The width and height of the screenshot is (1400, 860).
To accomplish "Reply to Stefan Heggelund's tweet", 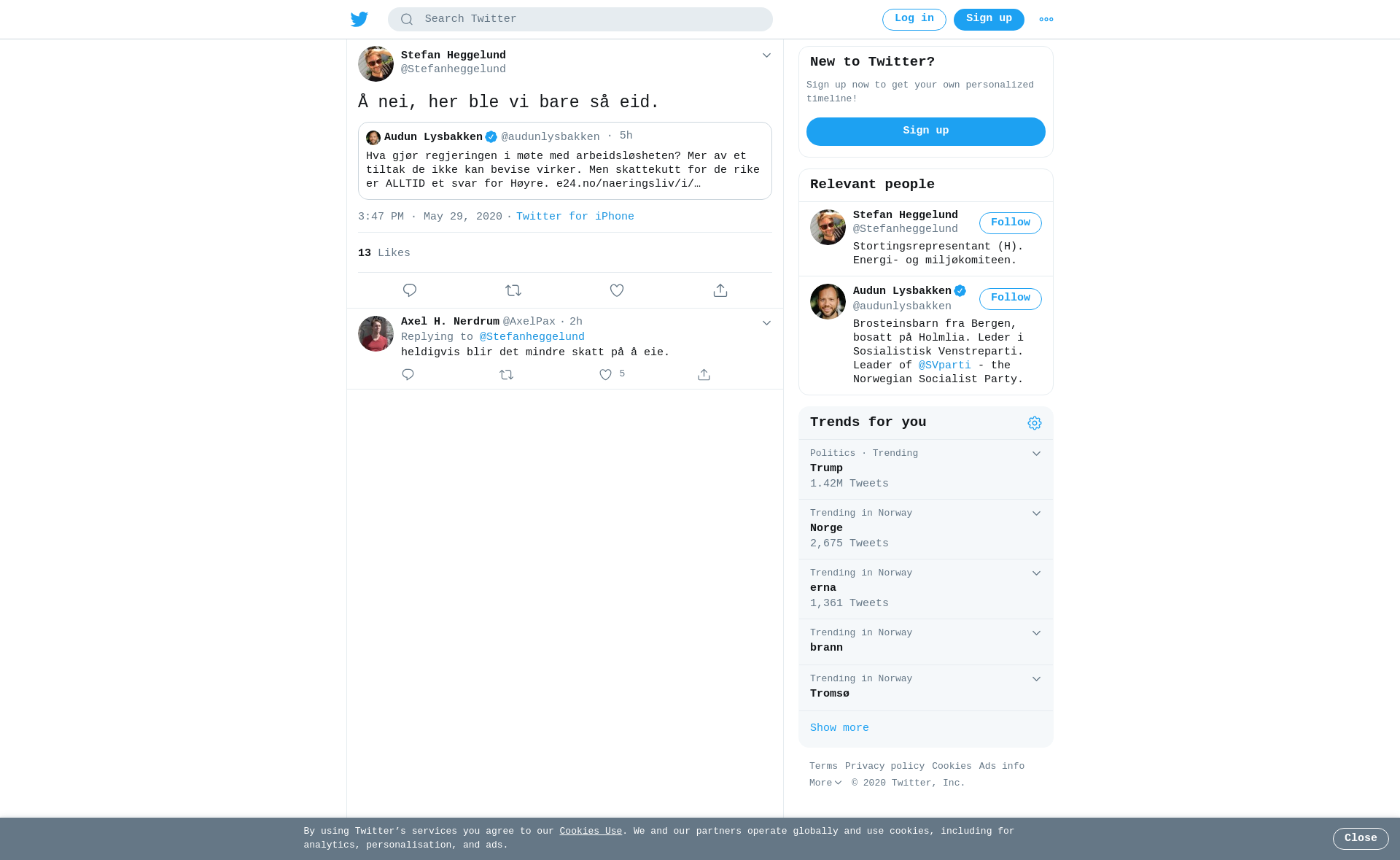I will 410,290.
